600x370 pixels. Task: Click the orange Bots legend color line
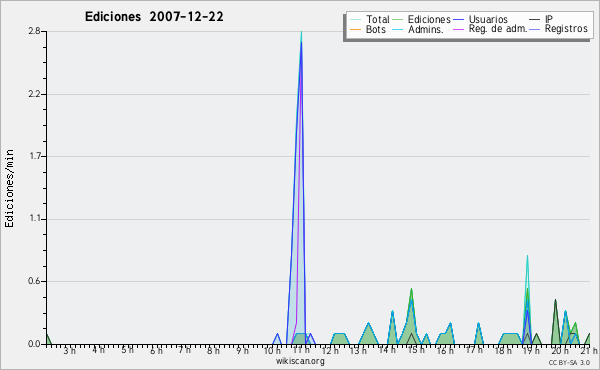coord(355,29)
